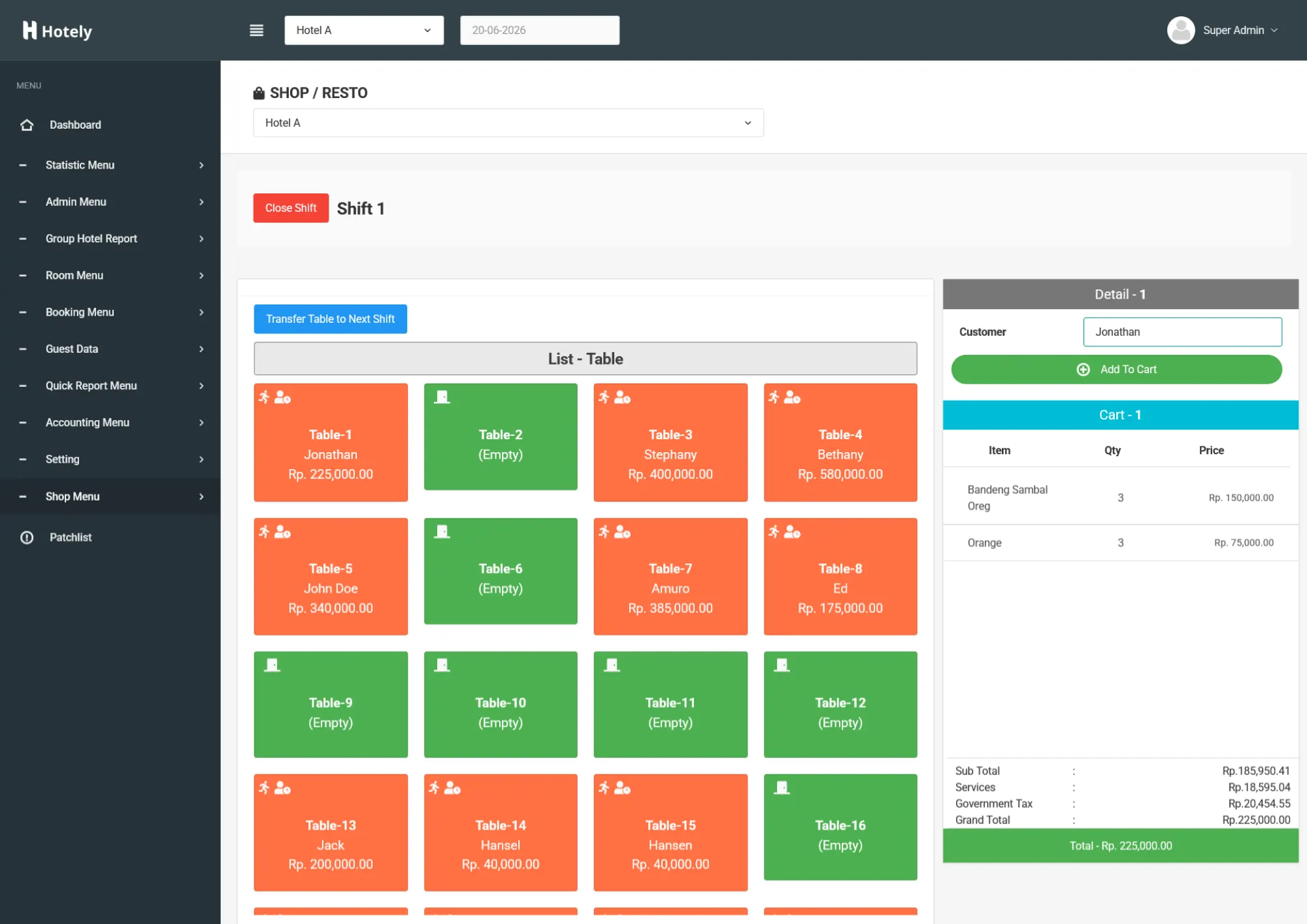Click the Super Admin avatar icon
The width and height of the screenshot is (1307, 924).
tap(1180, 30)
